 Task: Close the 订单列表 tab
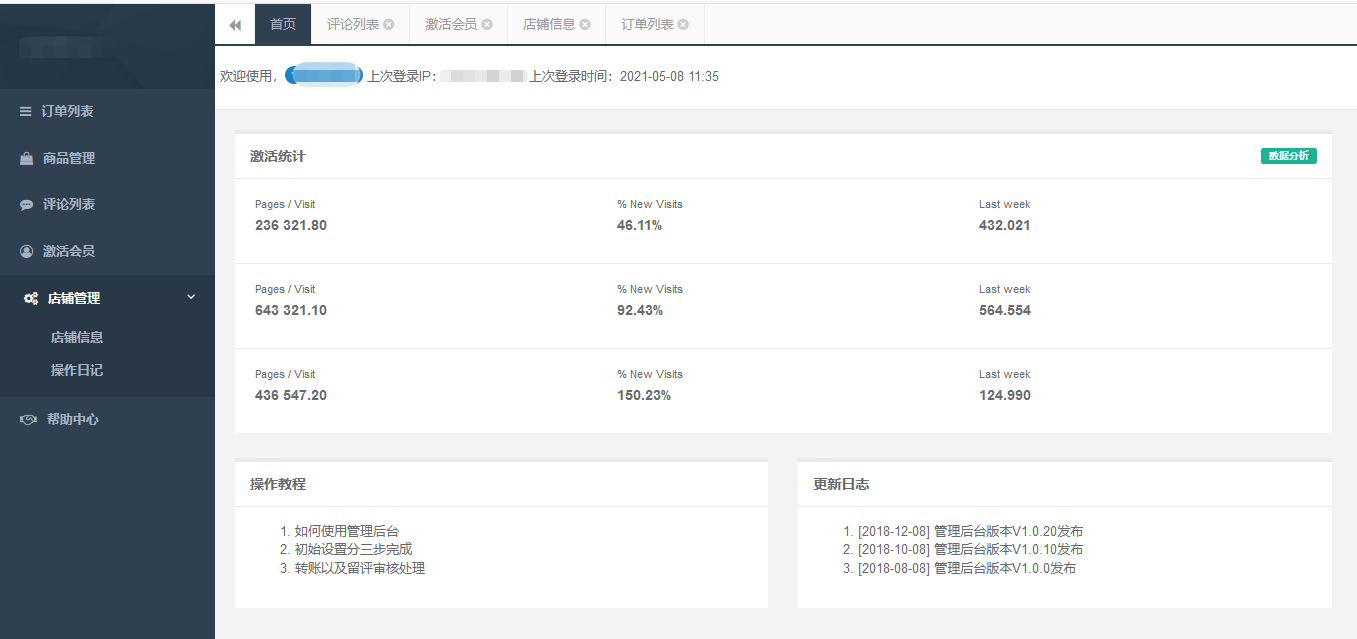pos(683,25)
